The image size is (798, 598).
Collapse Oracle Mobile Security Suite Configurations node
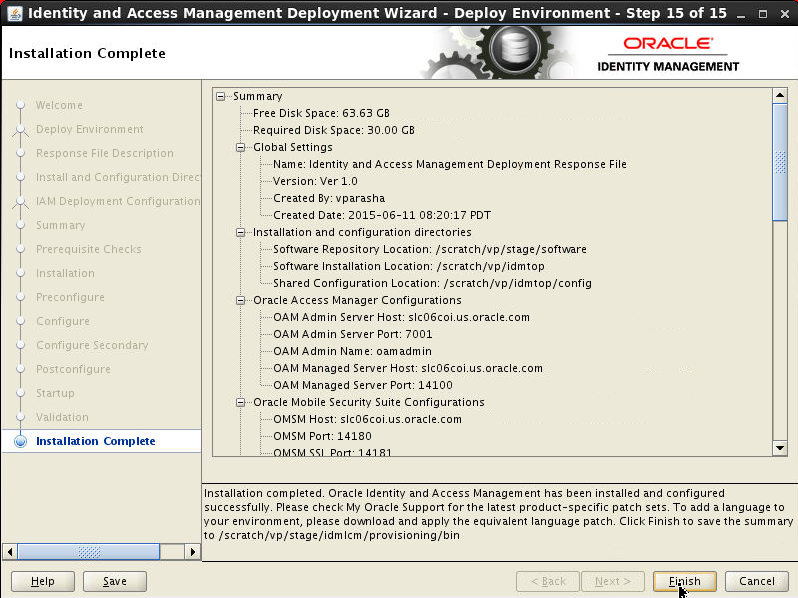coord(241,402)
